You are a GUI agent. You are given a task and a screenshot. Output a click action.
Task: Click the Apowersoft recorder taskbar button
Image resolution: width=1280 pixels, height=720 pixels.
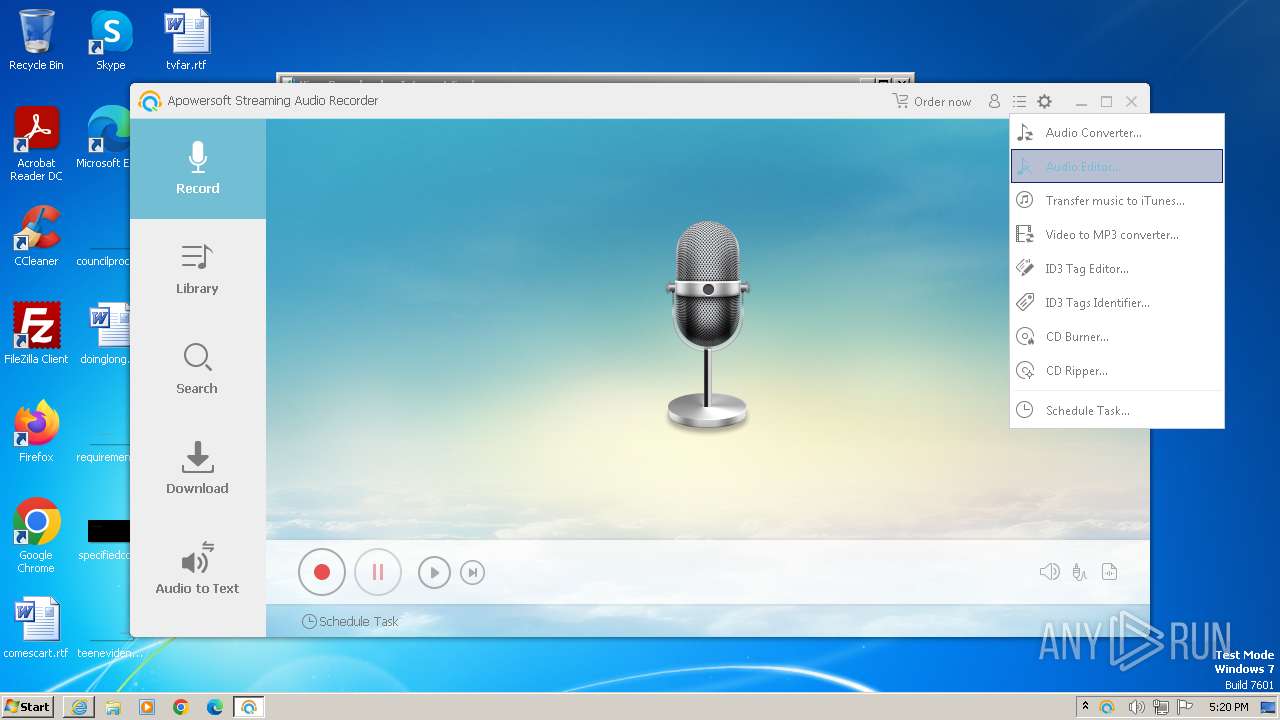249,707
